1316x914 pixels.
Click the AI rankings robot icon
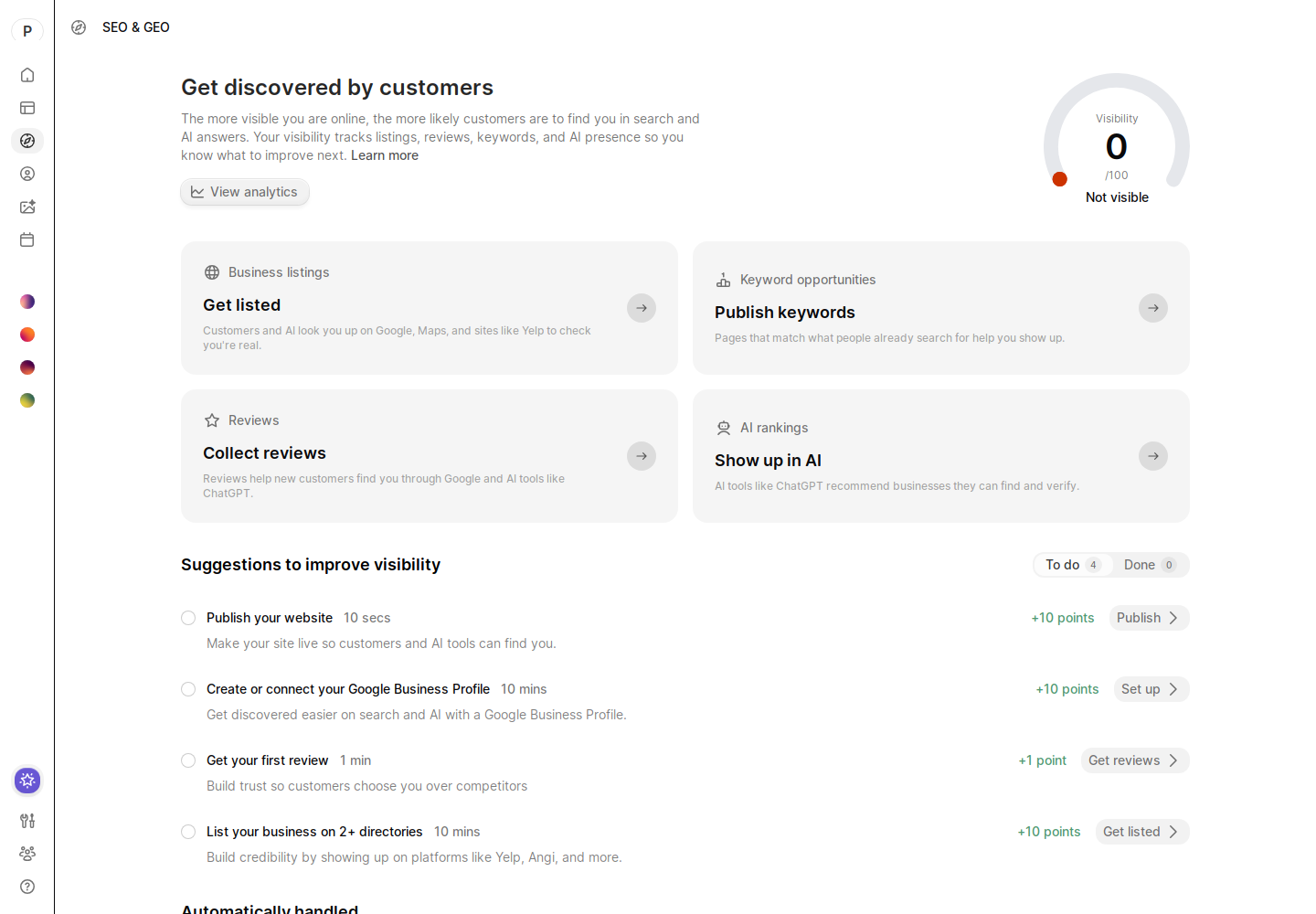point(724,428)
